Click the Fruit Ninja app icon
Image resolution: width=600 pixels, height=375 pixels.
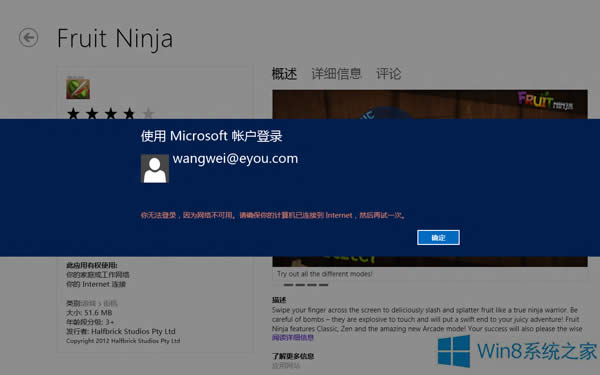78,89
